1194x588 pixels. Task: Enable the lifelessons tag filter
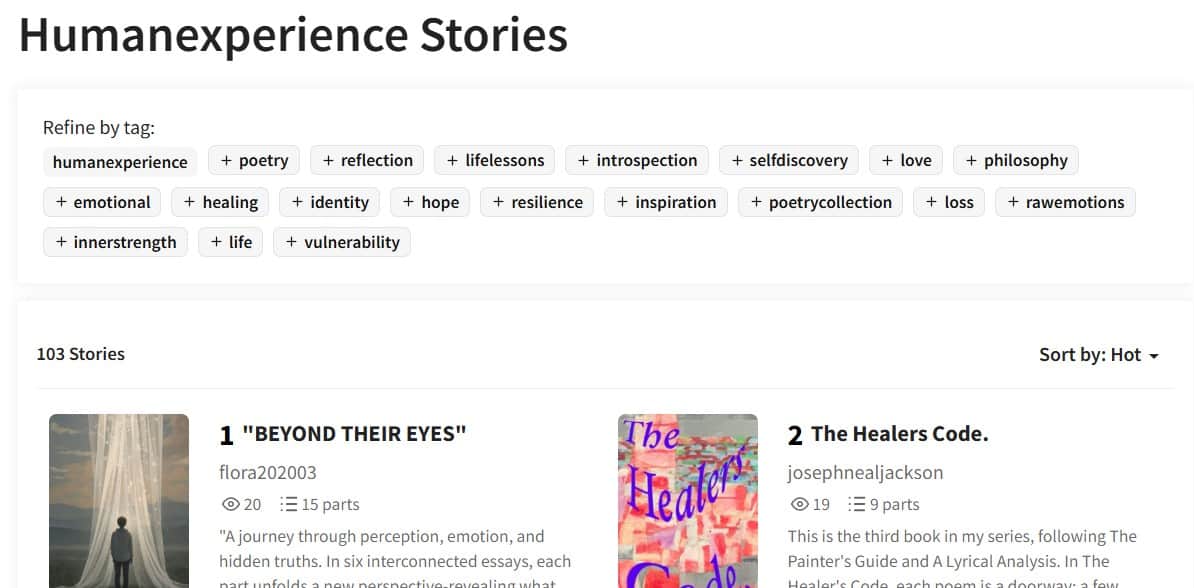point(495,160)
